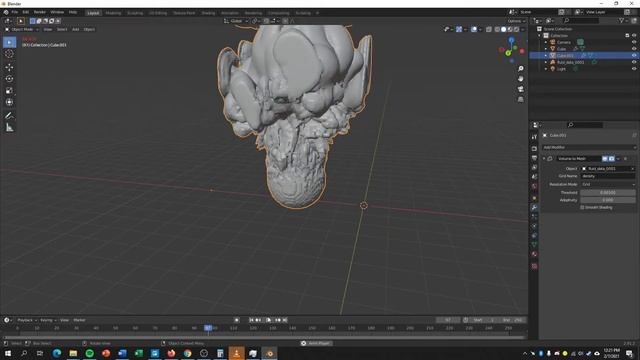Collapse the Volume to Mesh modifier panel

(x=544, y=158)
